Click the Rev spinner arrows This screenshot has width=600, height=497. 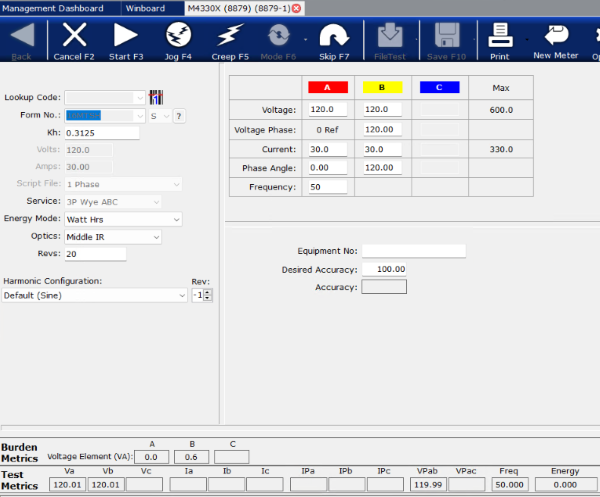[208, 296]
